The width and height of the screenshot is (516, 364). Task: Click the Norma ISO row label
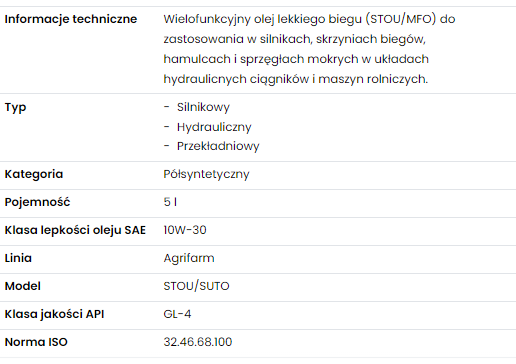point(36,342)
